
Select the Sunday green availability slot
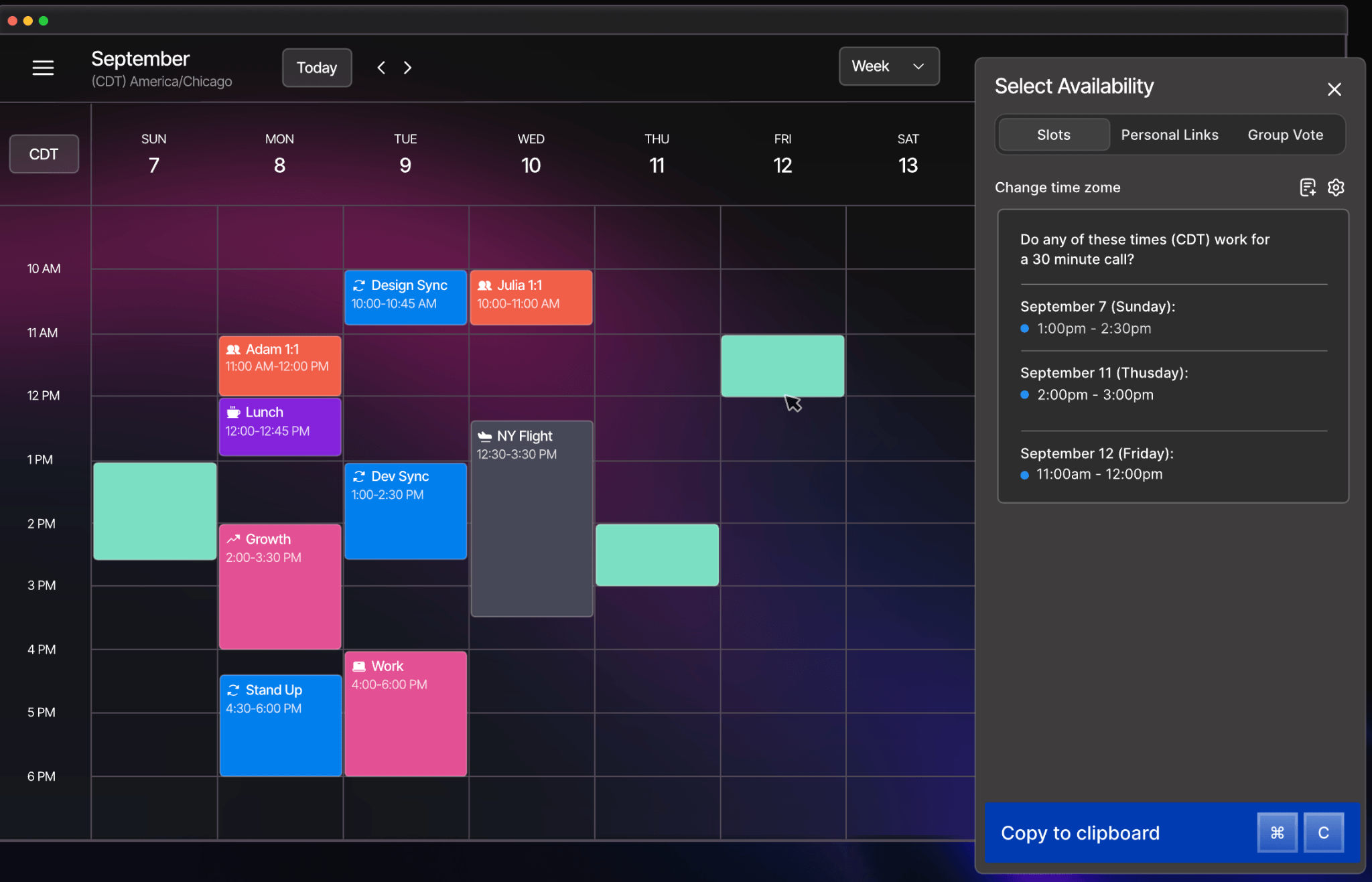(x=155, y=511)
